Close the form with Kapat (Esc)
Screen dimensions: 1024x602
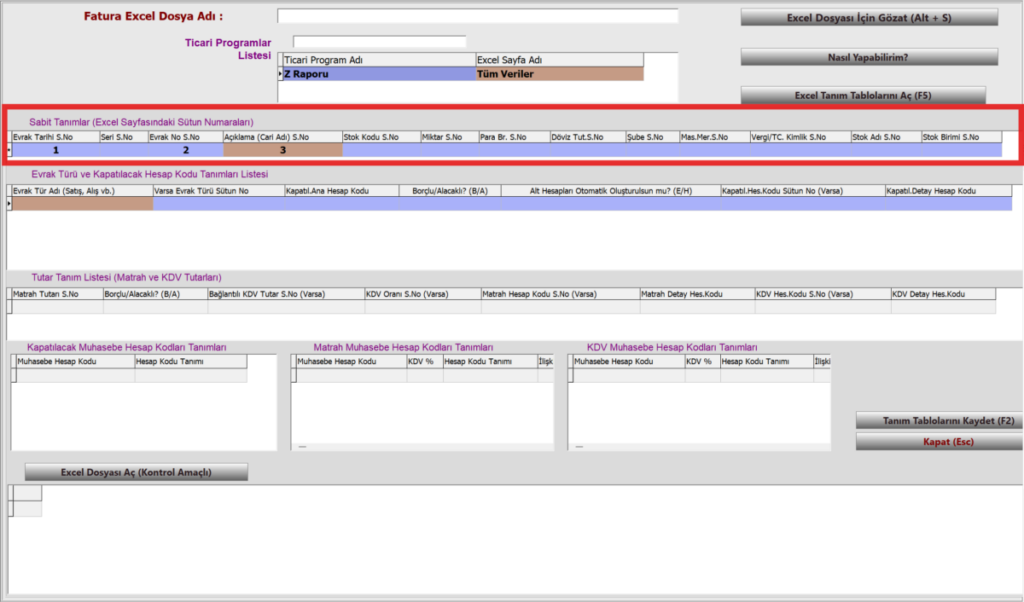click(x=940, y=441)
